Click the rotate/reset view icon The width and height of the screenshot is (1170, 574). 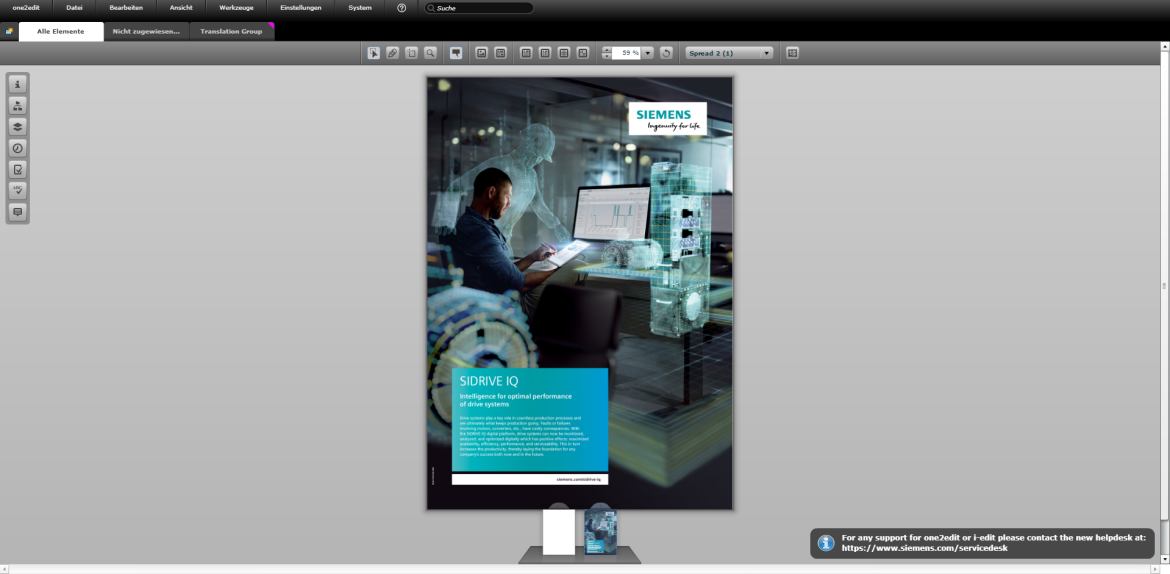click(x=666, y=53)
